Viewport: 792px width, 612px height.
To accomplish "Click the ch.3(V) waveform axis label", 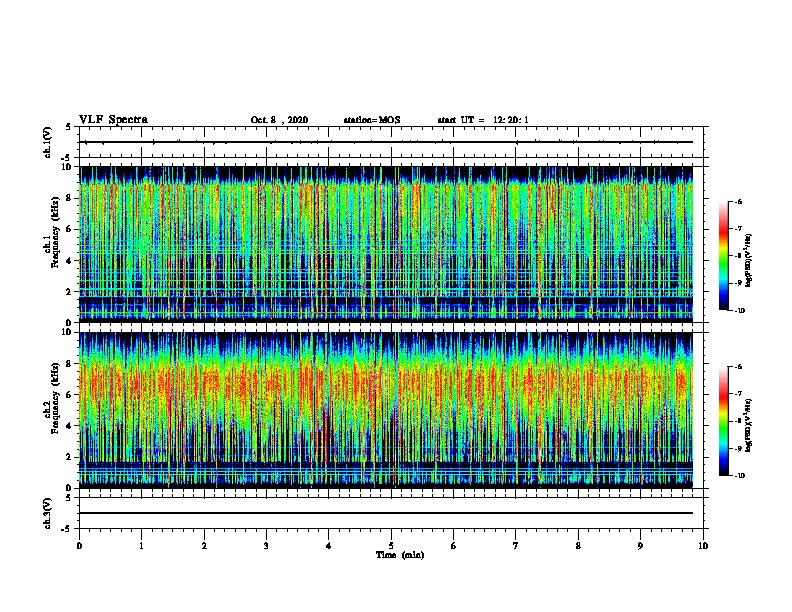I will pyautogui.click(x=48, y=513).
